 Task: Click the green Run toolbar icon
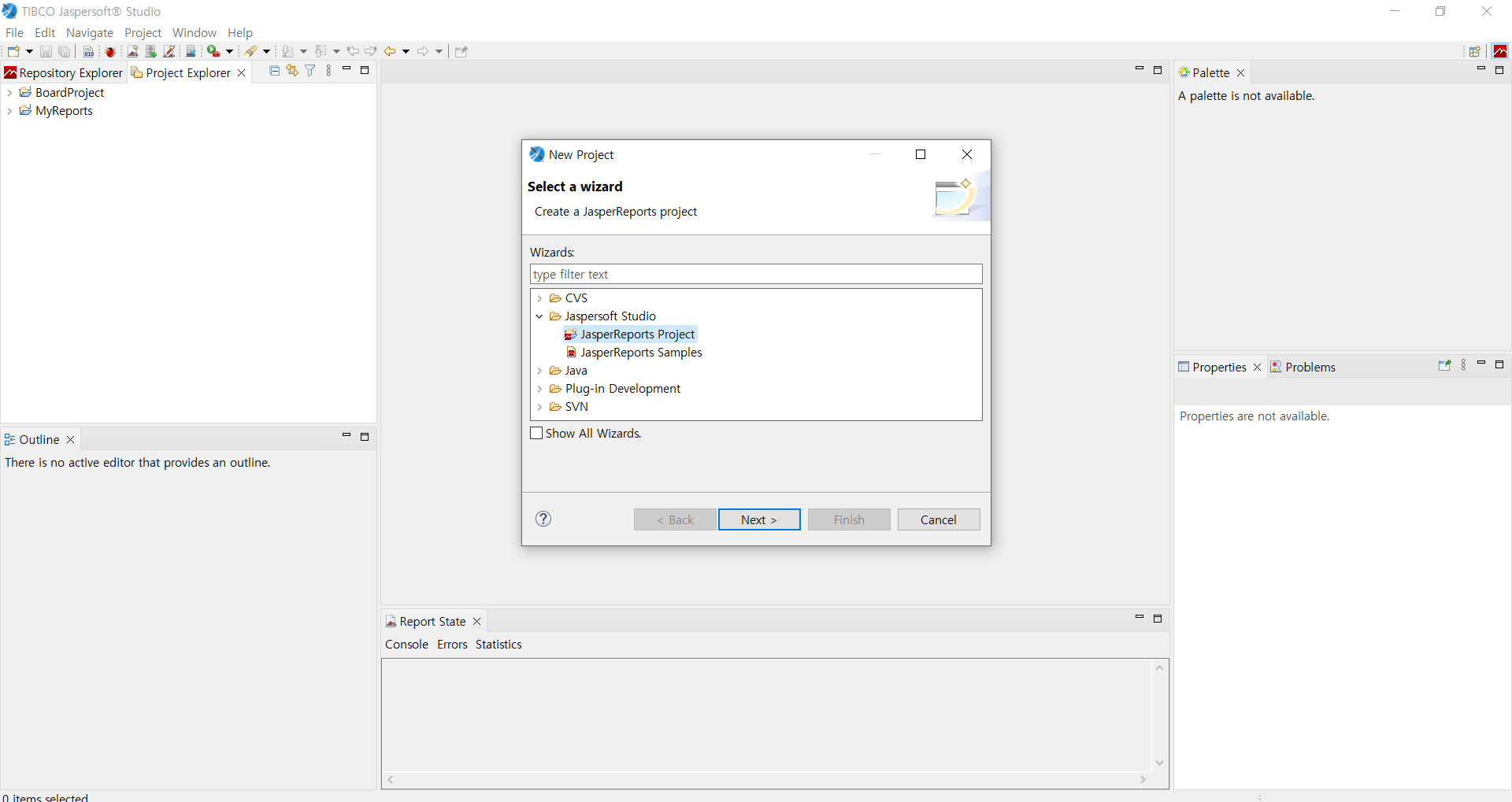(213, 52)
